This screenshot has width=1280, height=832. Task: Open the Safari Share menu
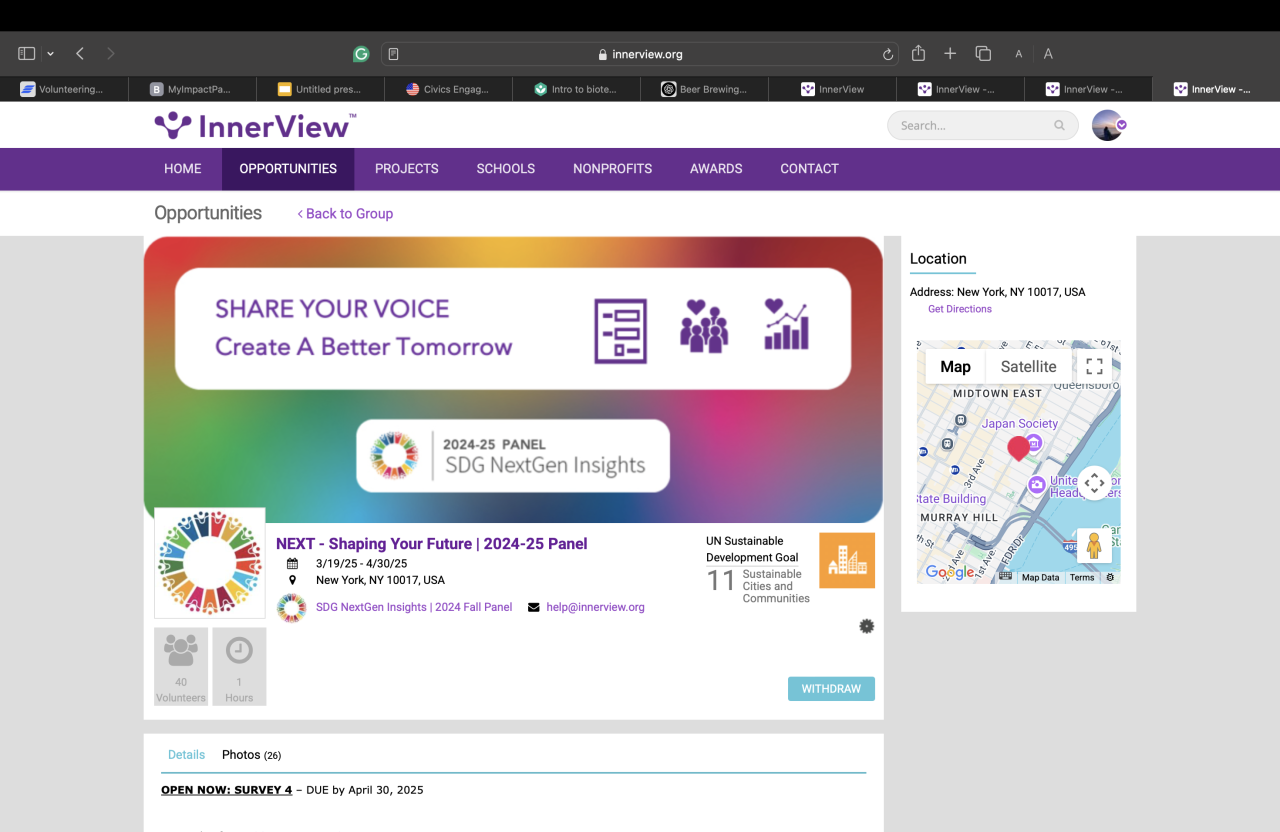918,53
